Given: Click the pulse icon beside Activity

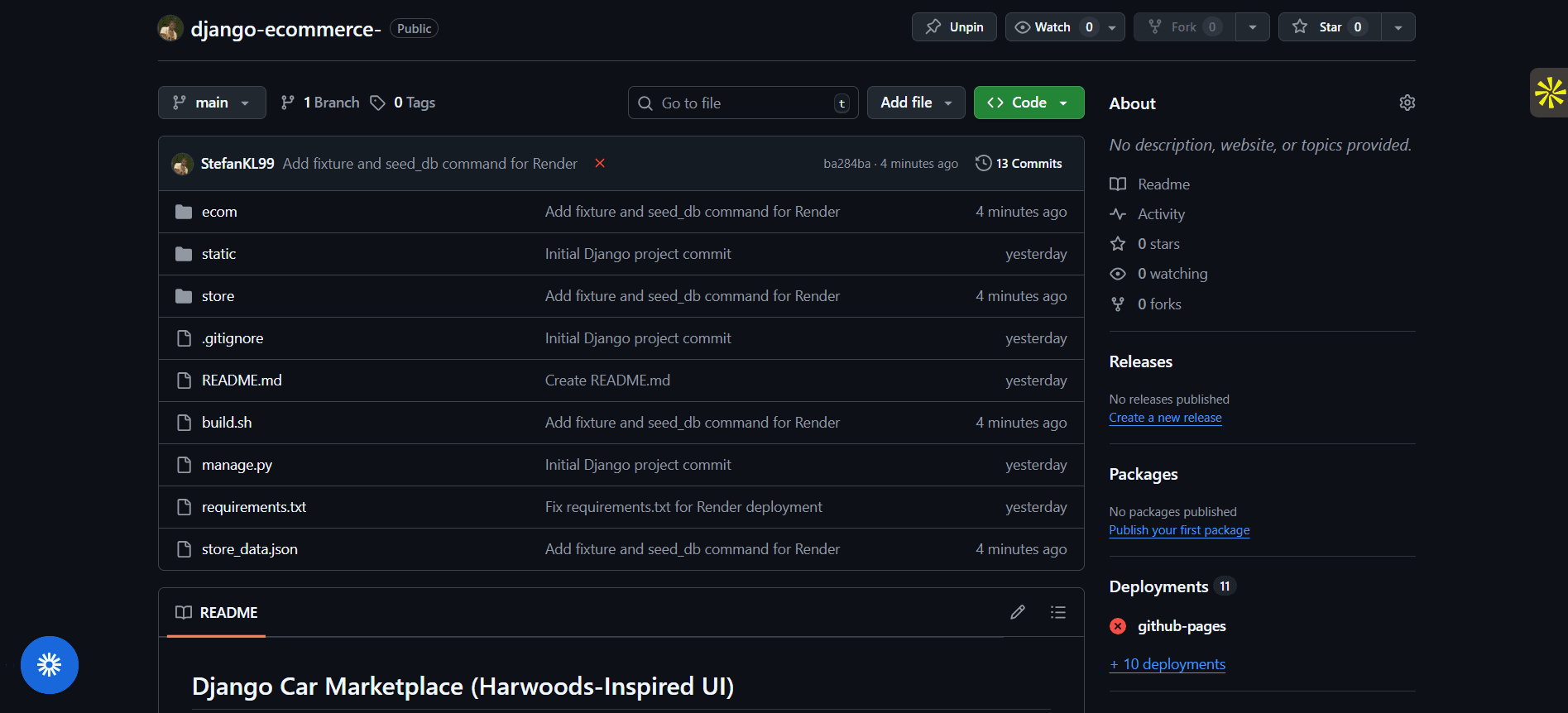Looking at the screenshot, I should click(x=1118, y=214).
